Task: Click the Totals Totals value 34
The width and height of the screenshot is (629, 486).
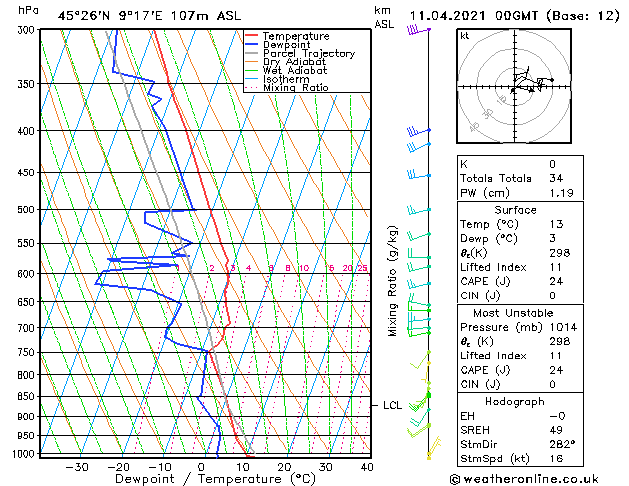Action: 556,178
